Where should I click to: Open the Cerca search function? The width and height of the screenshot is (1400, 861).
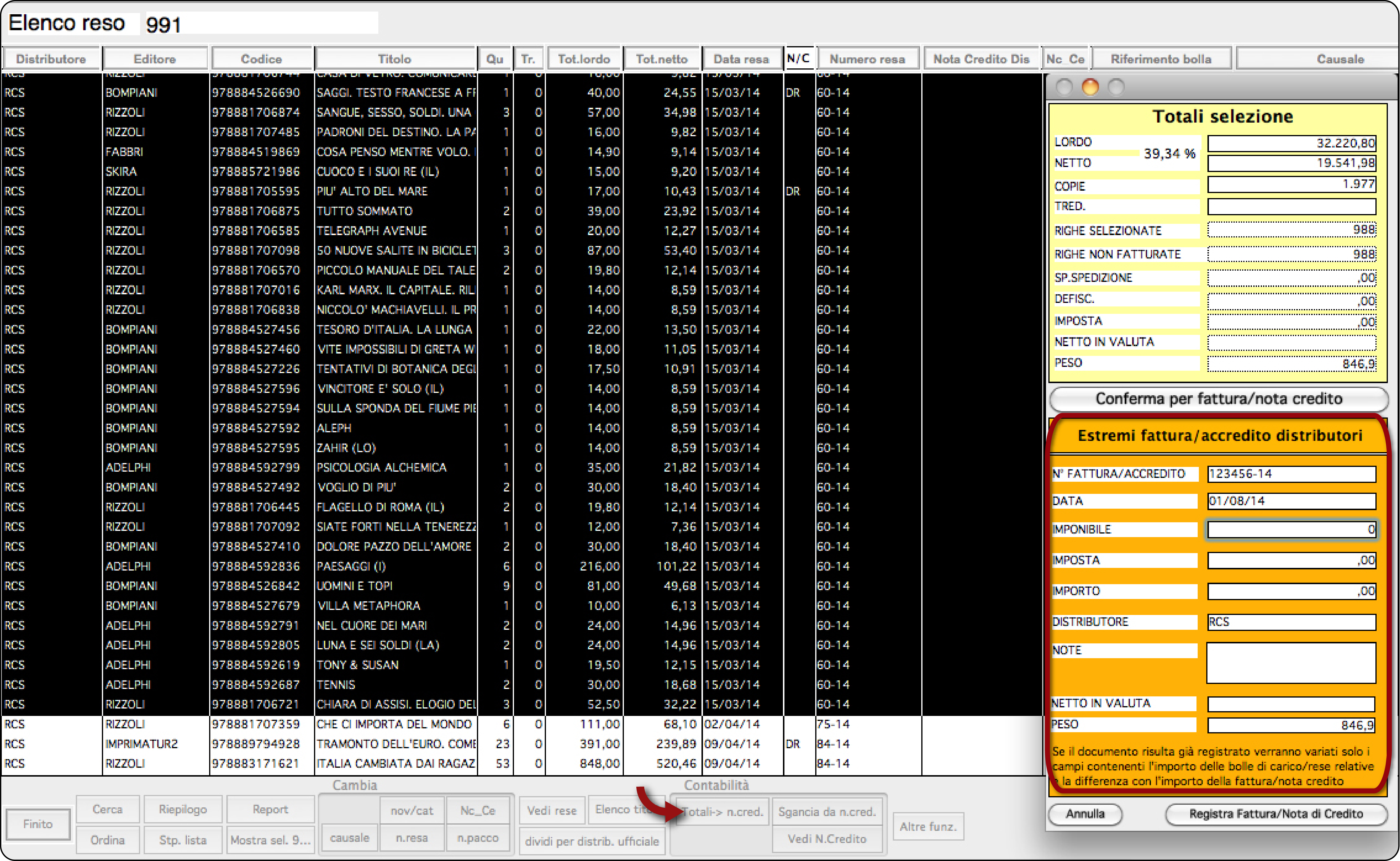pos(108,809)
